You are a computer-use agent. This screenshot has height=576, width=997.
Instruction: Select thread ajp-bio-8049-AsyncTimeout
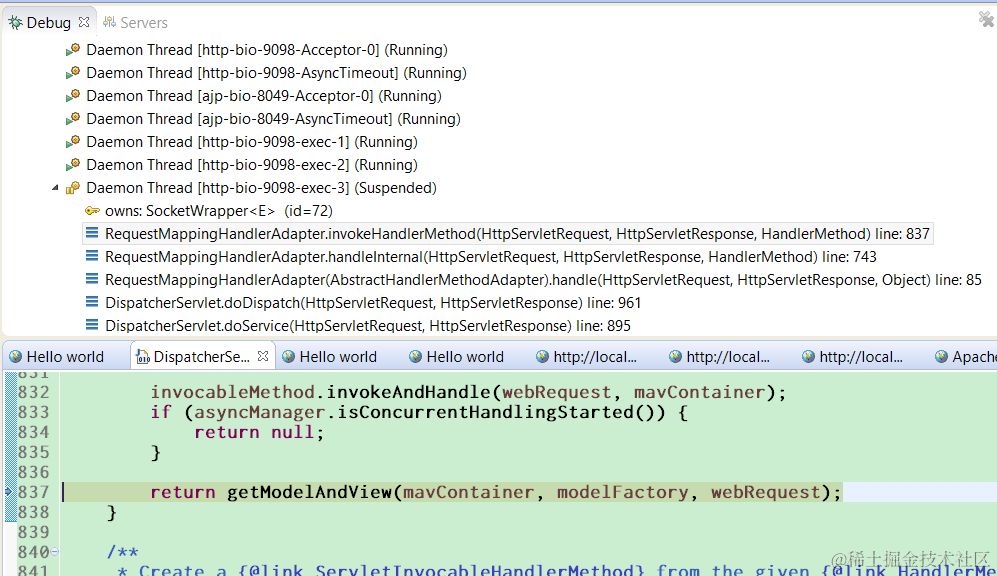(x=273, y=119)
